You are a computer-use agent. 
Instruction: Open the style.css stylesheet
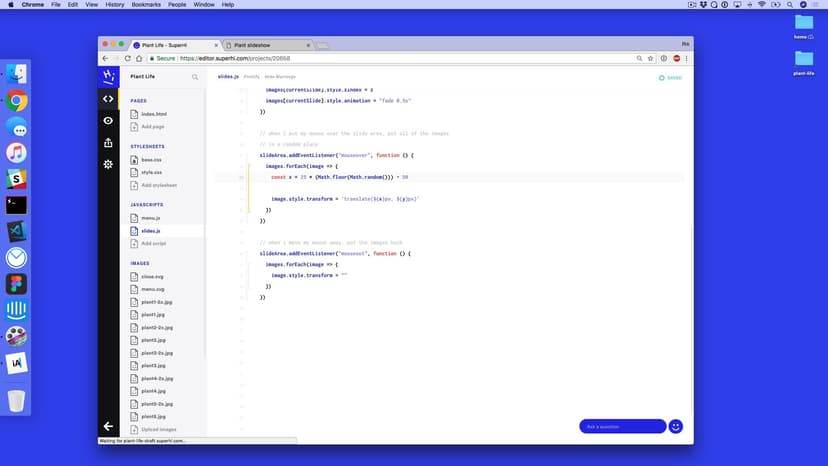(x=151, y=172)
